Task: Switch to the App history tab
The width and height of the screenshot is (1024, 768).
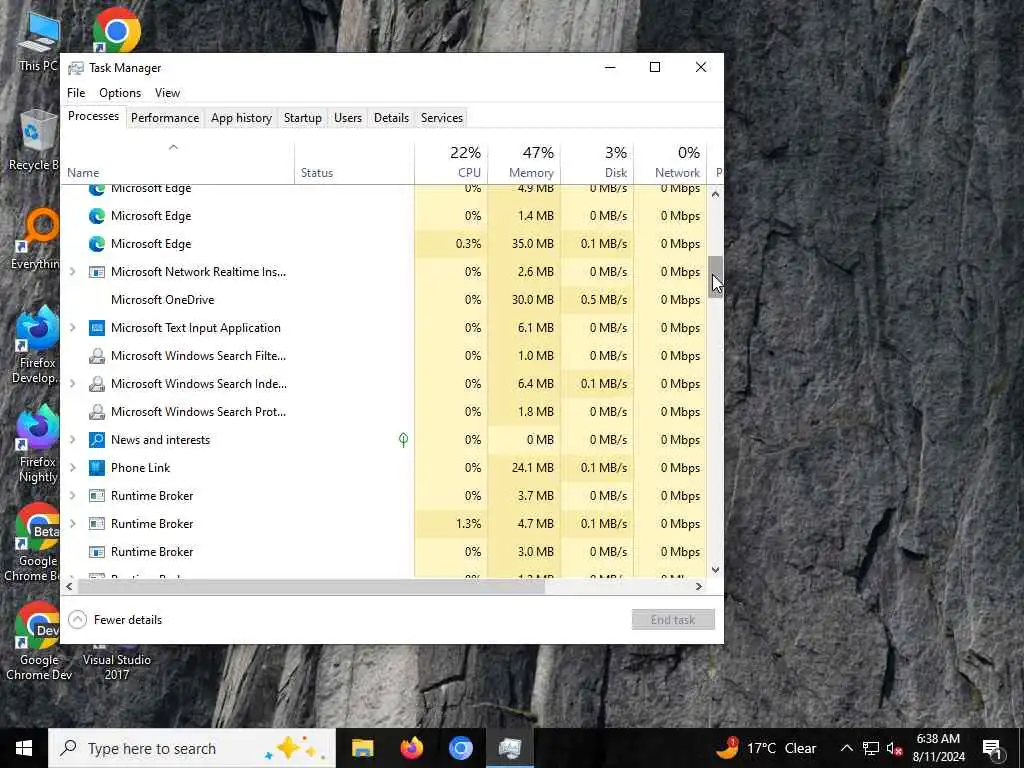Action: click(241, 118)
